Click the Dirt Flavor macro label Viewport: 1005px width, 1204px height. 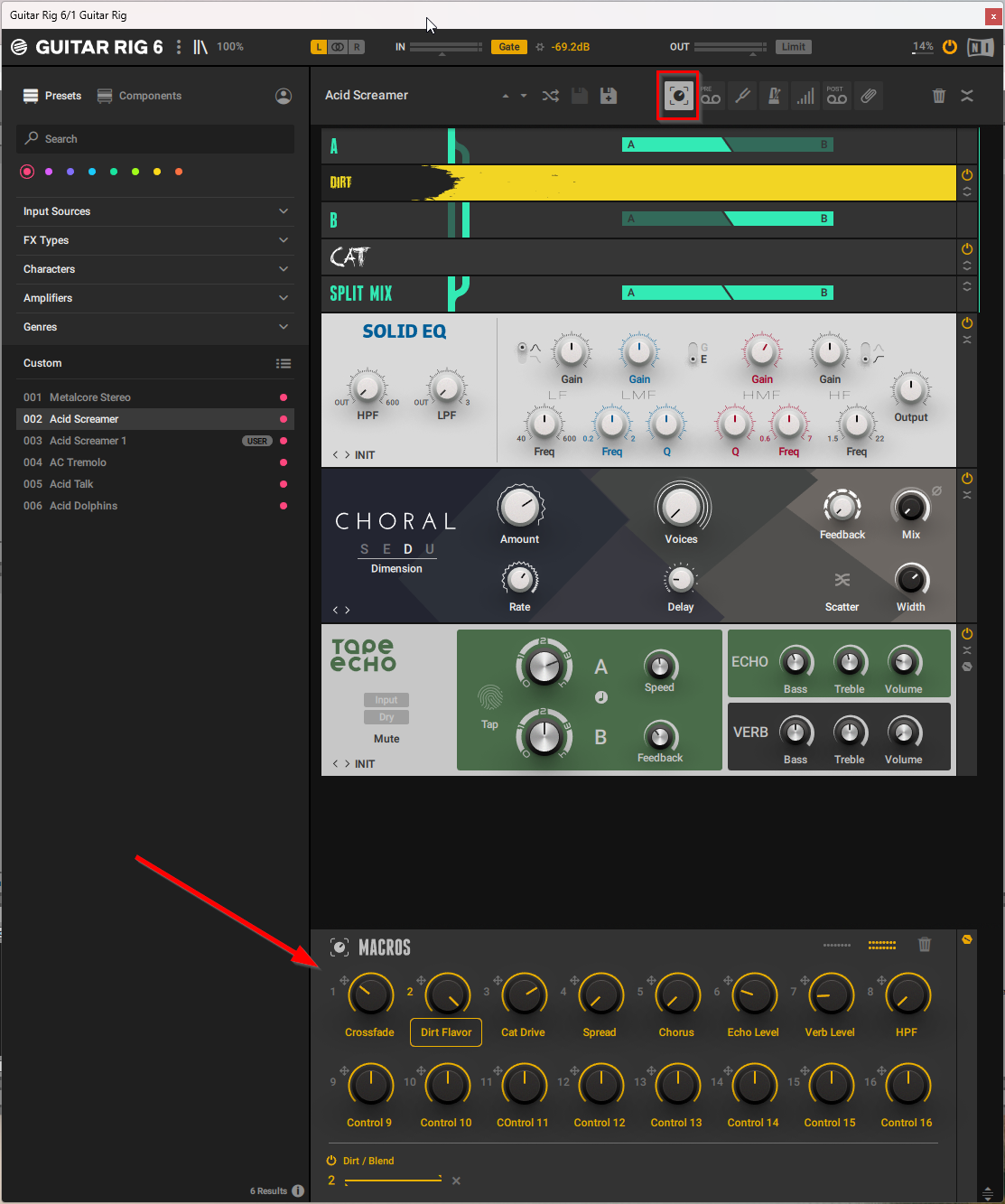[446, 1032]
